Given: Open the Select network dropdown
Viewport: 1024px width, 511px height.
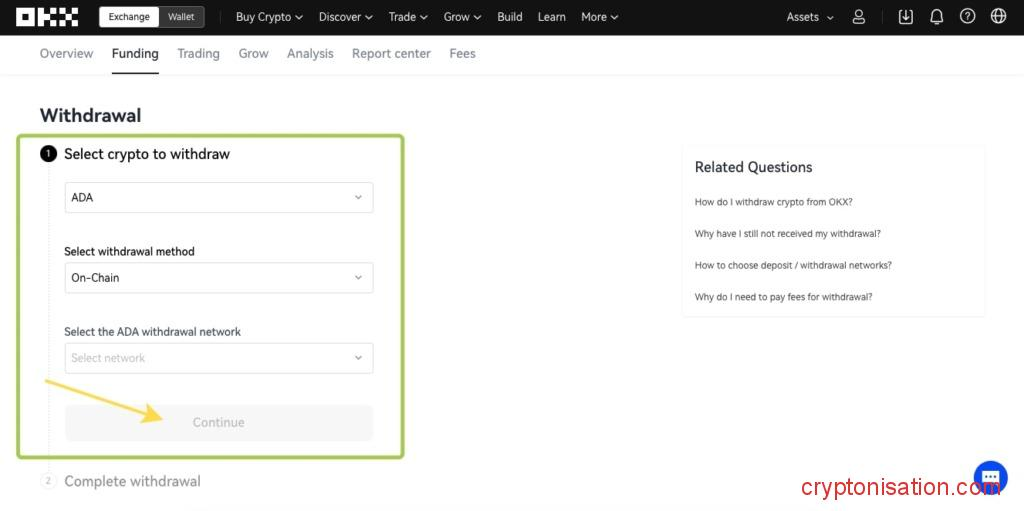Looking at the screenshot, I should pos(218,358).
